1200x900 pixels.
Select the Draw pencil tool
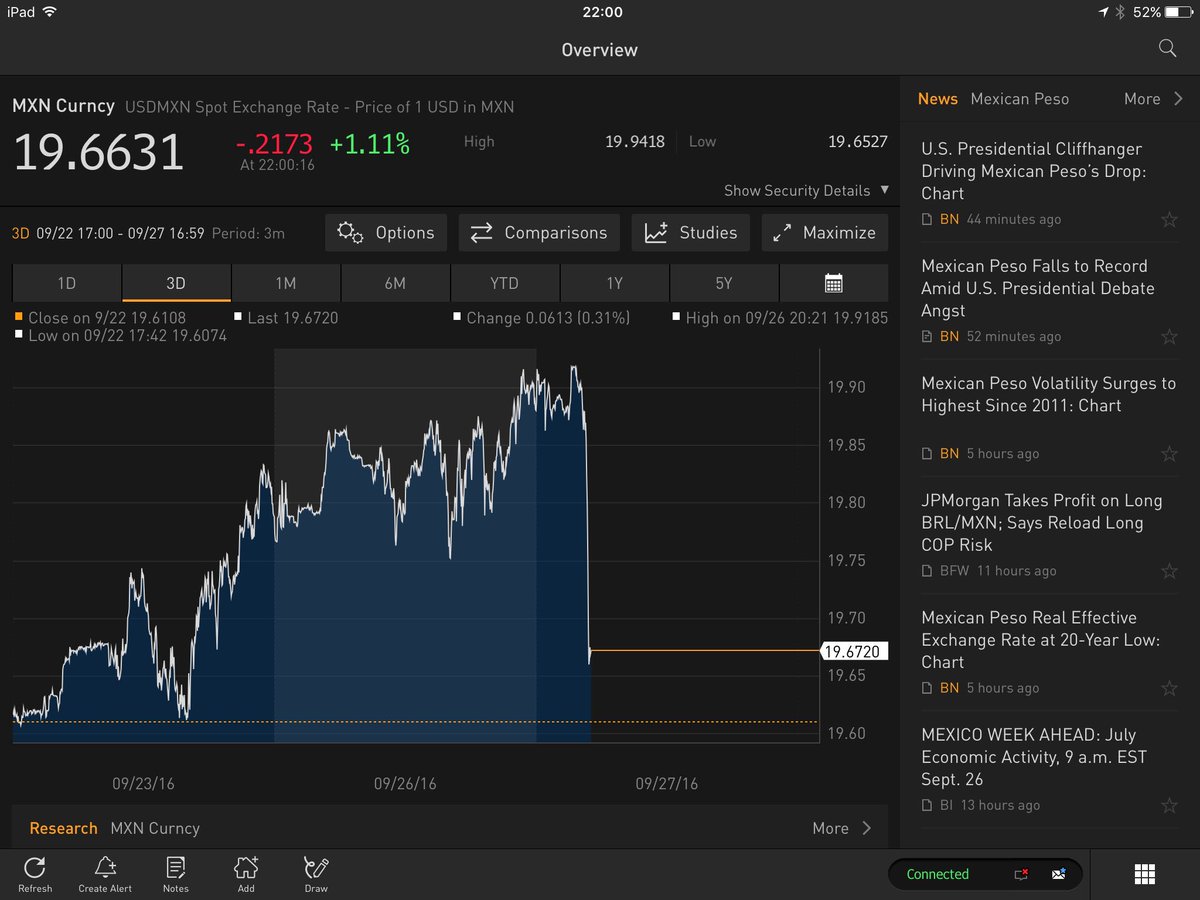pos(316,873)
